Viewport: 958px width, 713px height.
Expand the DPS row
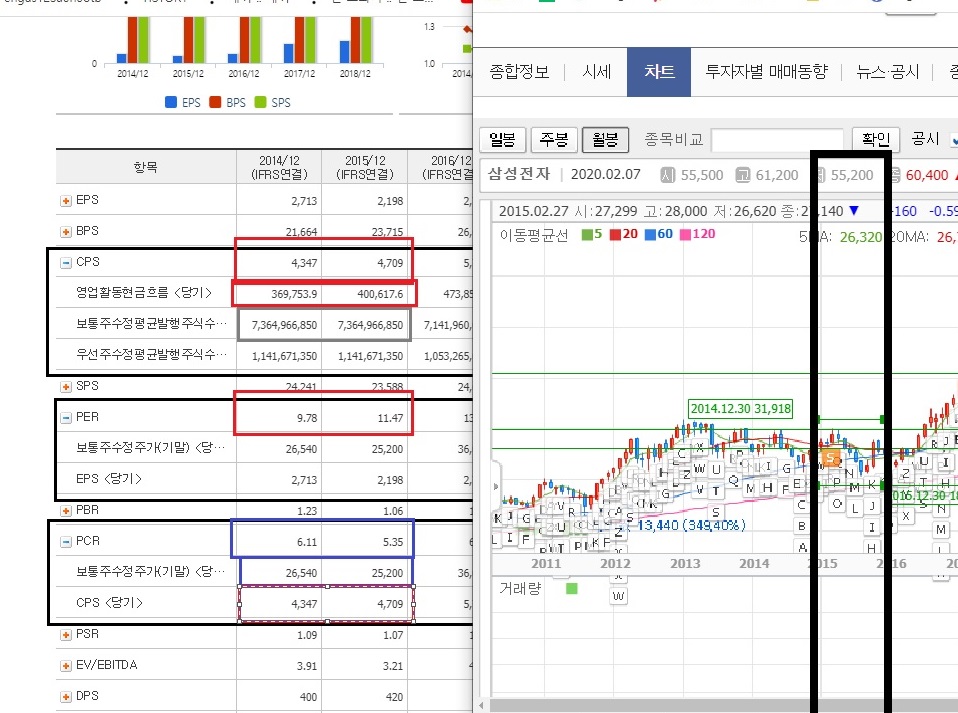[66, 697]
